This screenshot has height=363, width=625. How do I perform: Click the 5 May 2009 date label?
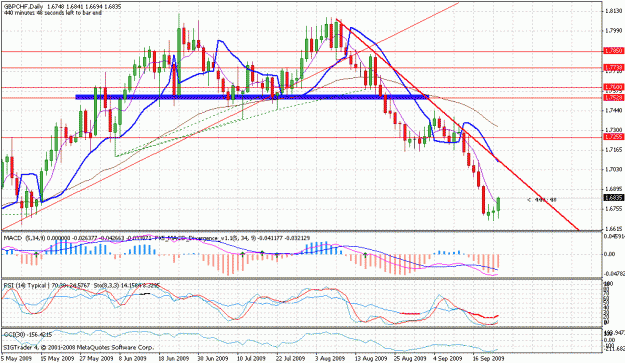(15, 358)
